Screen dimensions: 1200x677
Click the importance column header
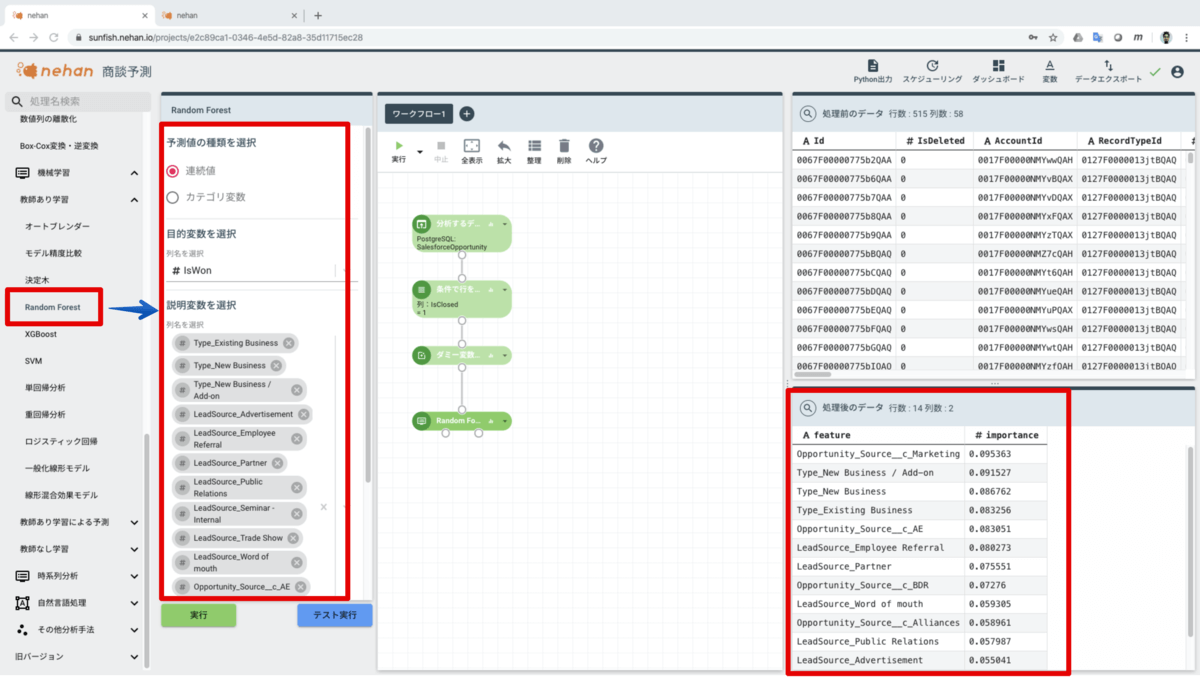coord(1007,435)
